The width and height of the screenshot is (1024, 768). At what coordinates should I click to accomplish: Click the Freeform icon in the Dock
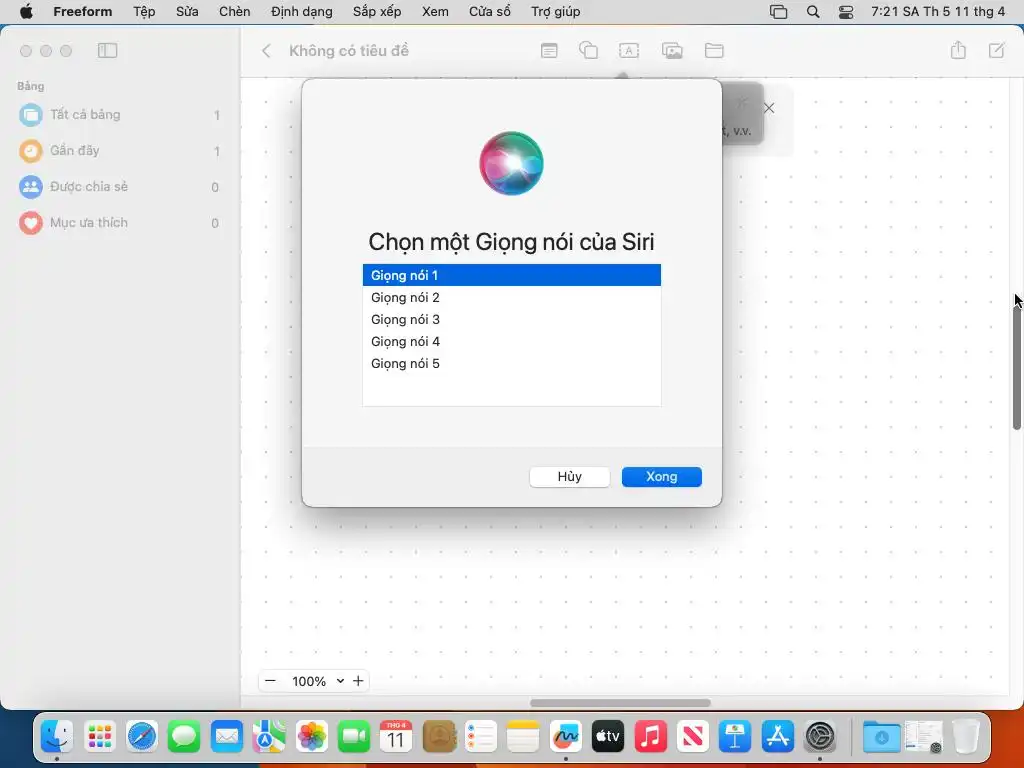point(566,737)
